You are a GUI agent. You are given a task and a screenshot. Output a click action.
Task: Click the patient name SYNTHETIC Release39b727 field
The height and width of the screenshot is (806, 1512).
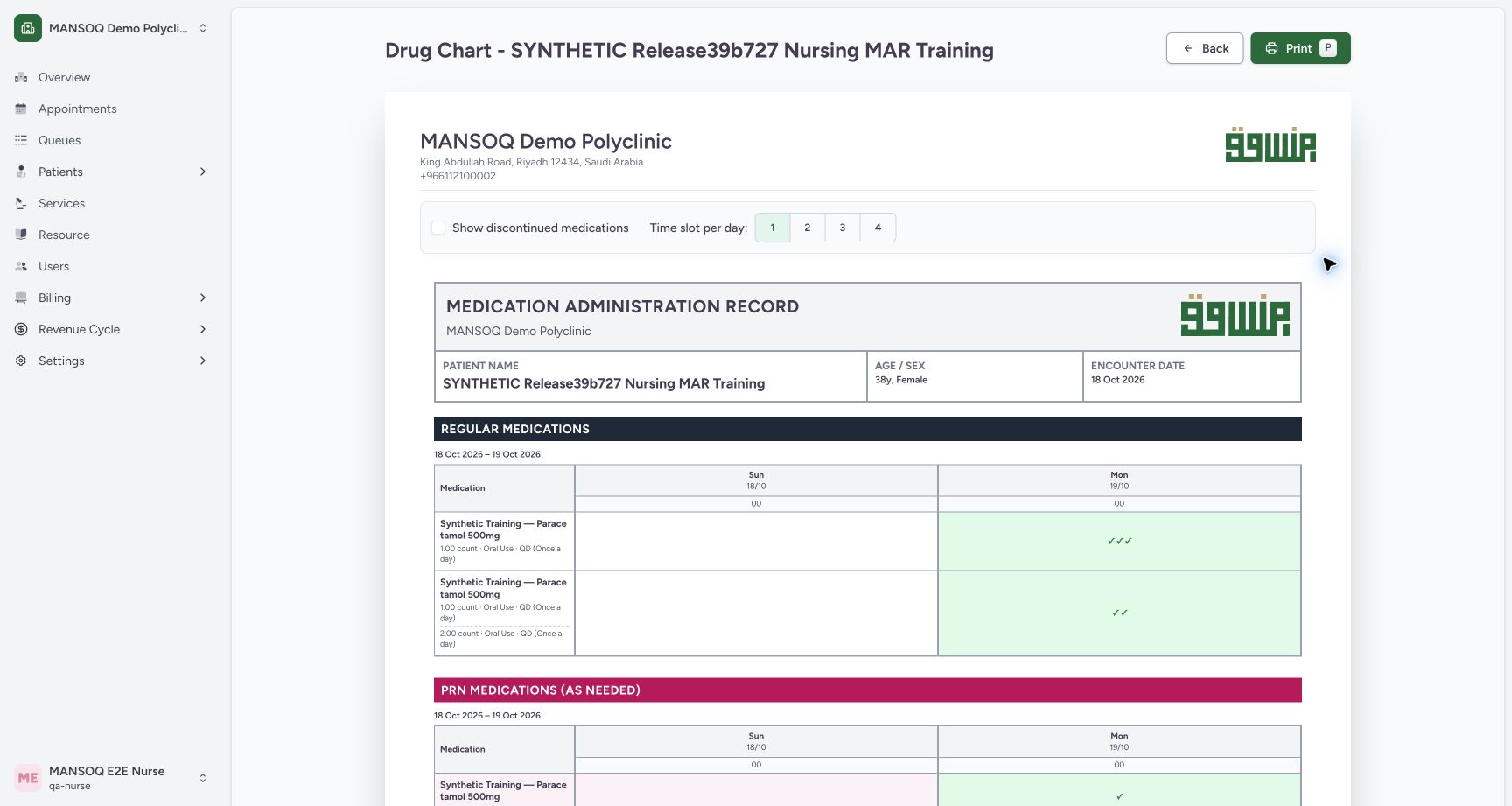[650, 376]
